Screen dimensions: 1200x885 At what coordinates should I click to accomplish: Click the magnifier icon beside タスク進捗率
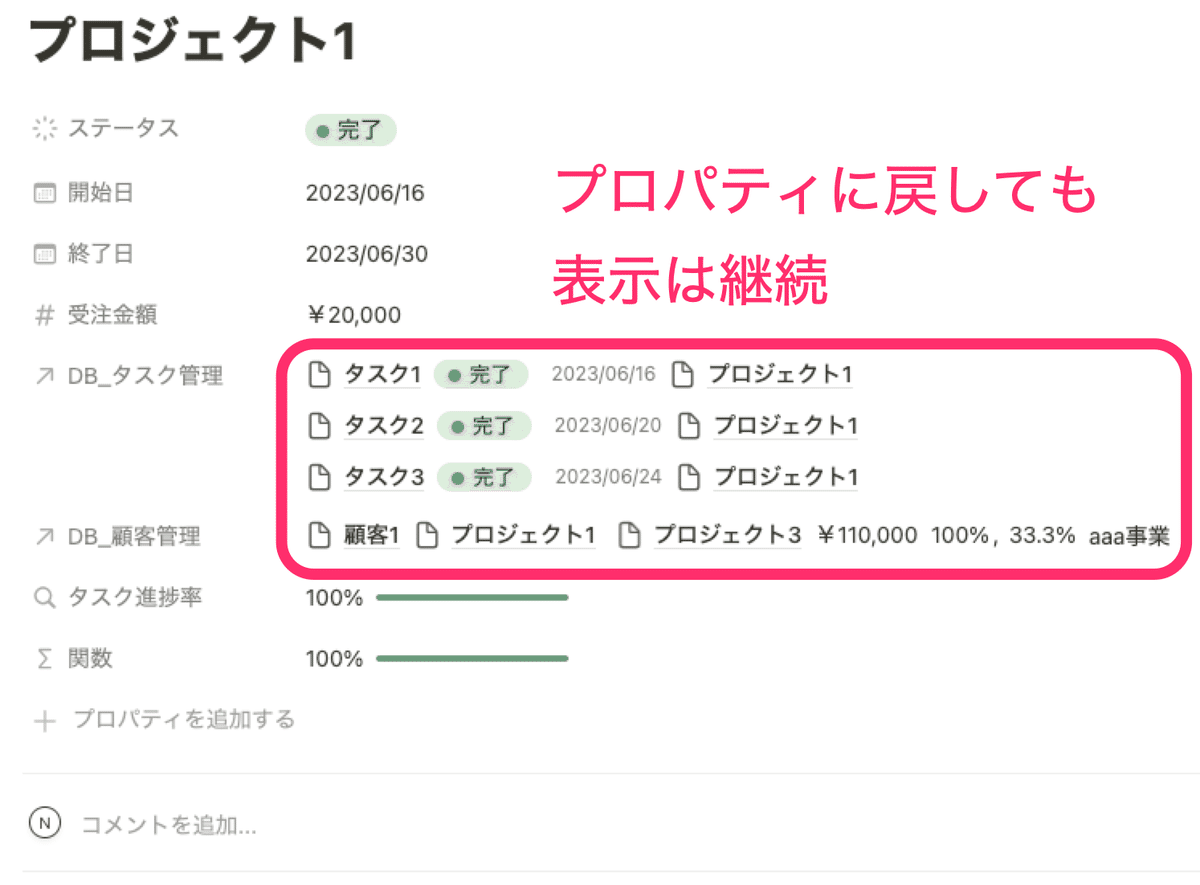click(44, 597)
